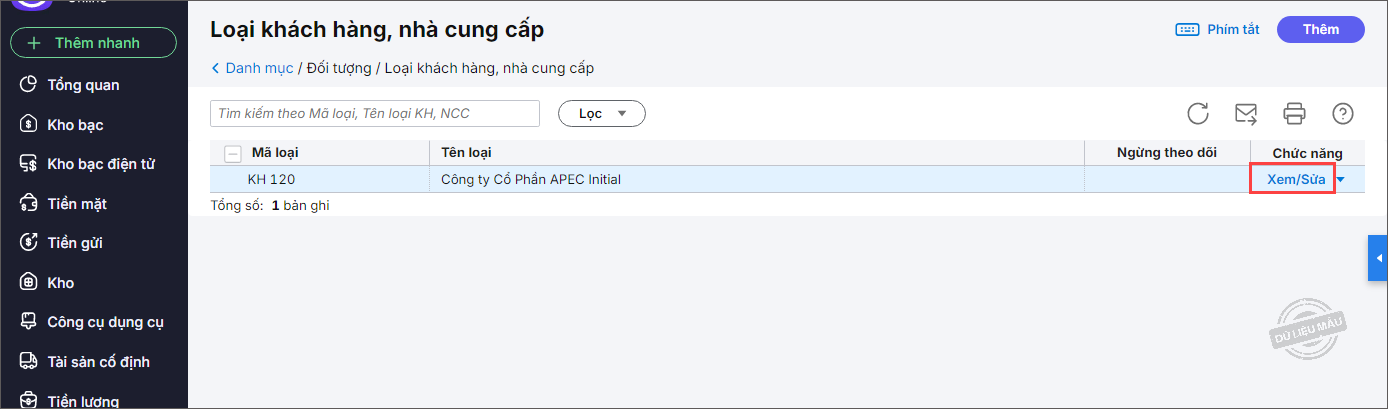
Task: Open the Lọc filter dropdown
Action: coord(601,114)
